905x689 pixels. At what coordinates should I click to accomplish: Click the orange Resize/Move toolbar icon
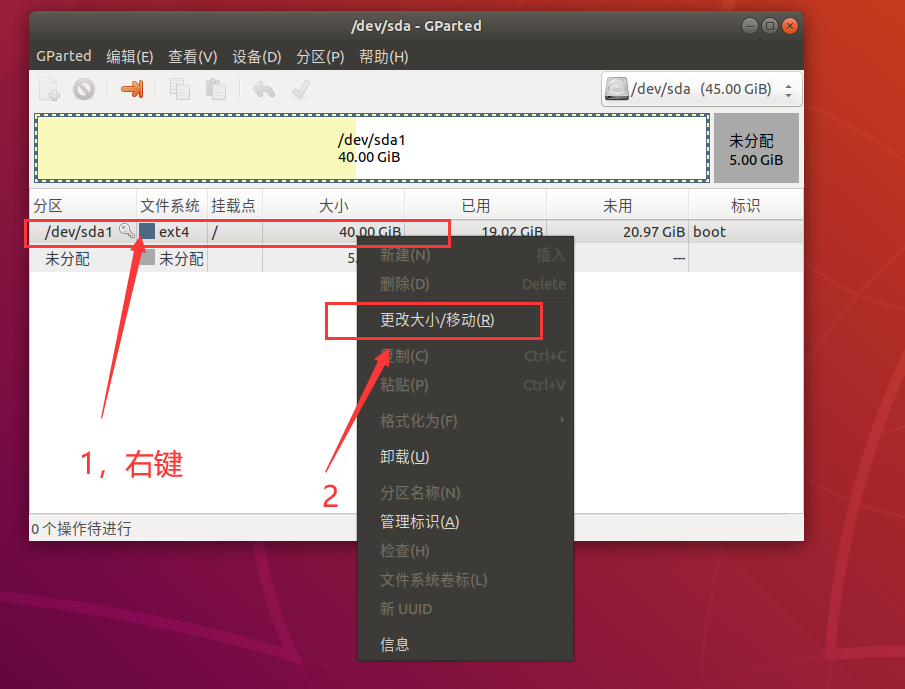point(132,89)
